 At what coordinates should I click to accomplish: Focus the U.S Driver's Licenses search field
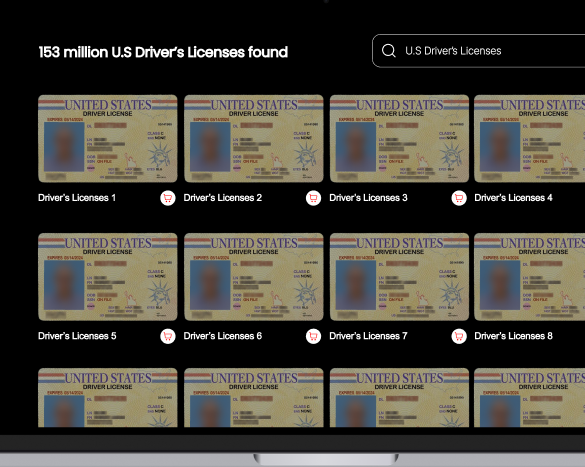point(479,51)
